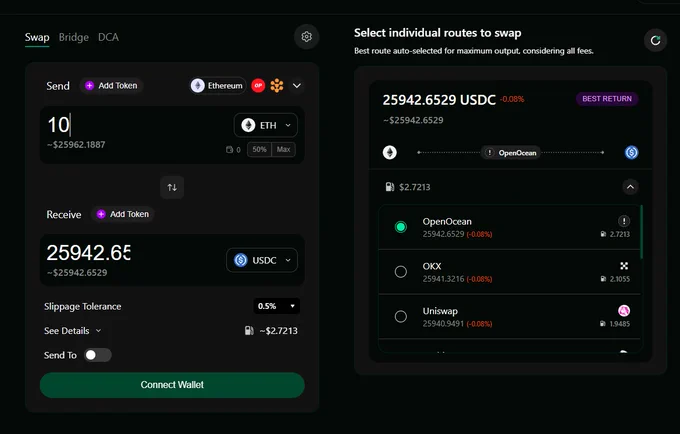This screenshot has width=680, height=434.
Task: Select the OKX route radio button
Action: pyautogui.click(x=401, y=271)
